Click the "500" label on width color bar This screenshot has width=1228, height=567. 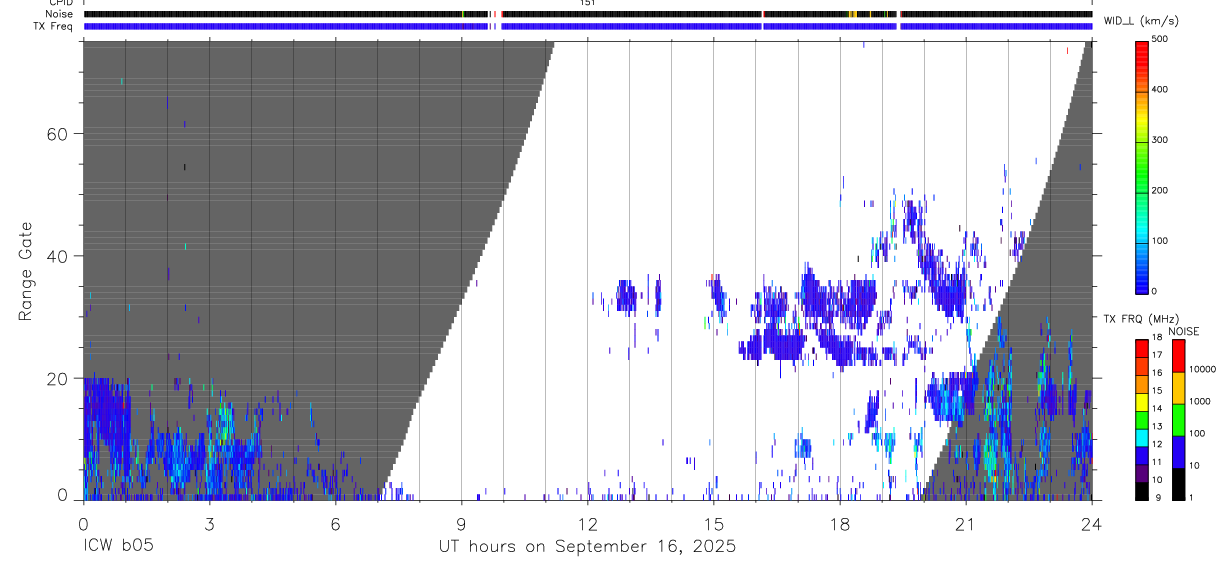point(1160,39)
